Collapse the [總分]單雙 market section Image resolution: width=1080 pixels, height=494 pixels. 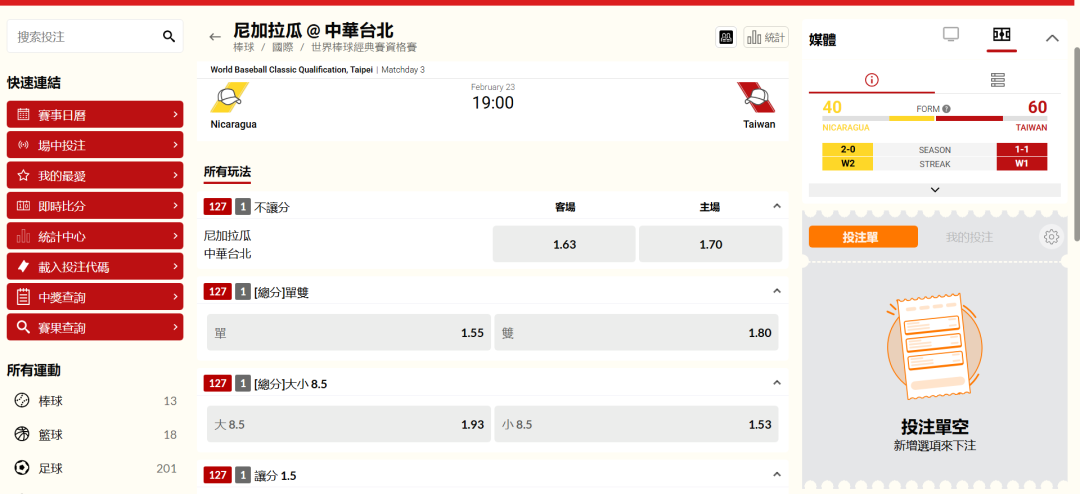[777, 291]
